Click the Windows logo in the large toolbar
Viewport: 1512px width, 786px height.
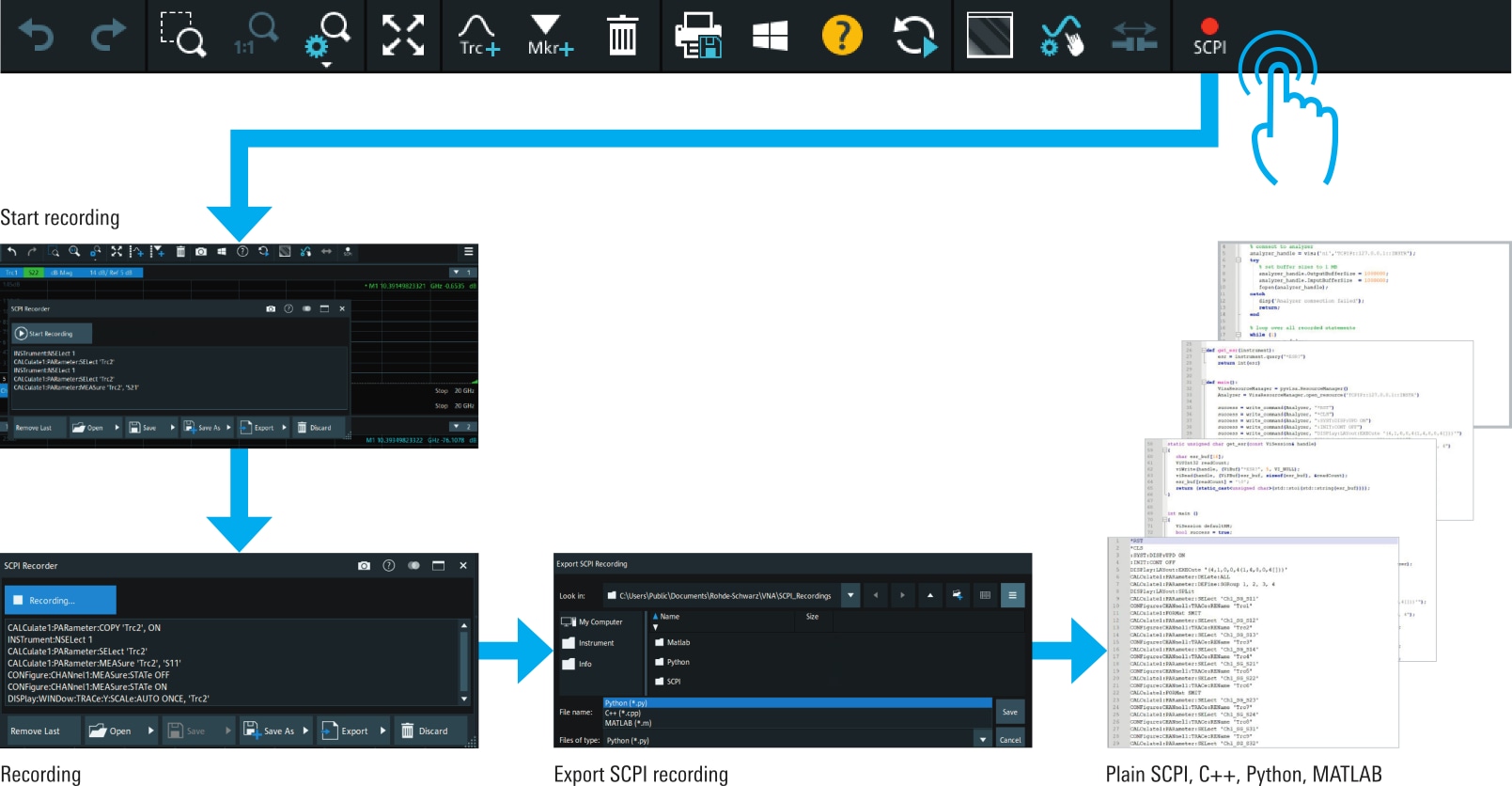click(771, 36)
